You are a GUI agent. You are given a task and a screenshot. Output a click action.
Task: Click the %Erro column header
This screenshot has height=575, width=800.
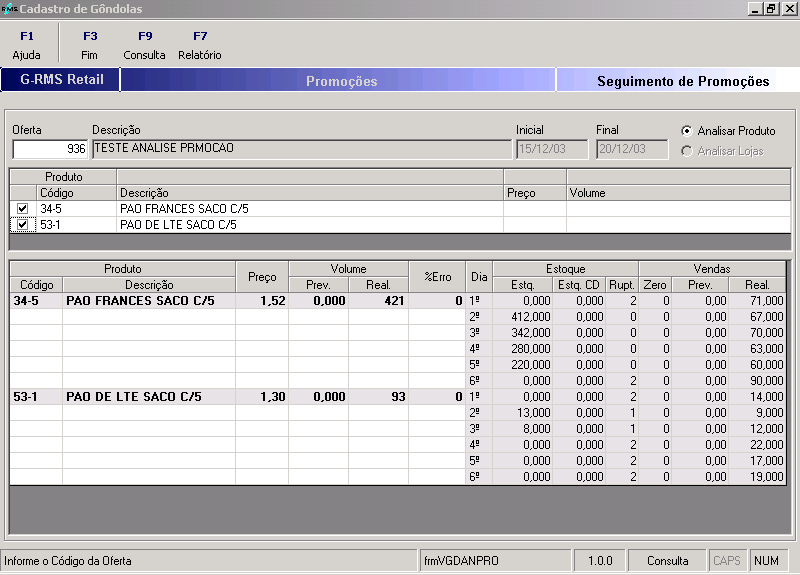point(437,277)
